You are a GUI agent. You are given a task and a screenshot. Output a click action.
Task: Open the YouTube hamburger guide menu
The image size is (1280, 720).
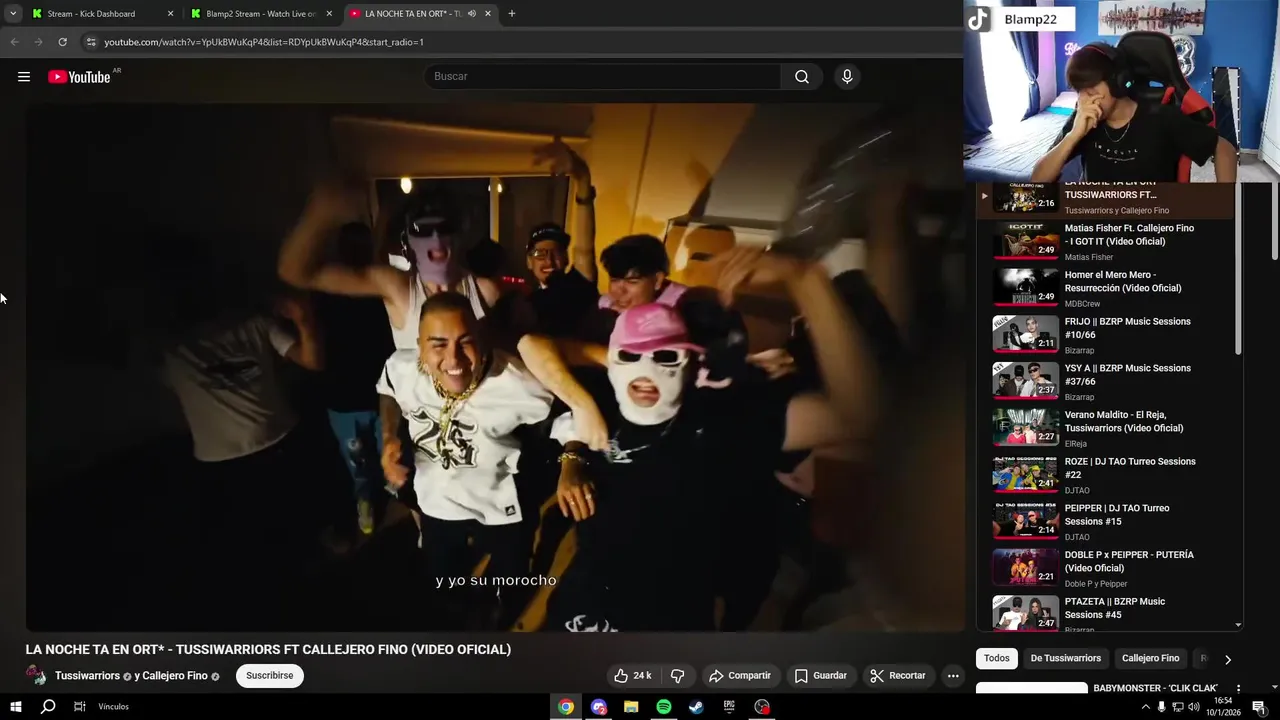tap(24, 77)
